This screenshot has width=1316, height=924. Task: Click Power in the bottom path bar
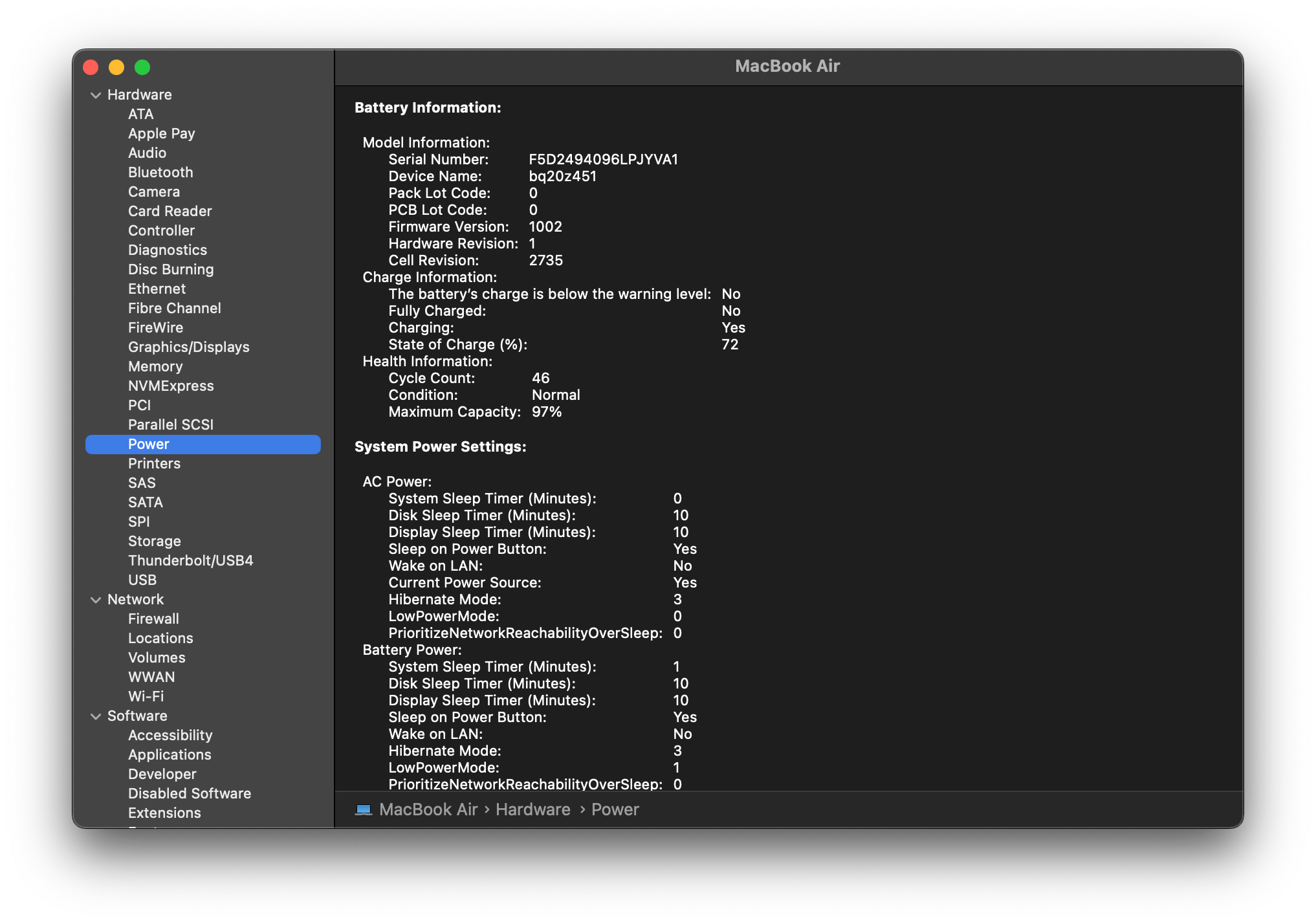coord(615,809)
